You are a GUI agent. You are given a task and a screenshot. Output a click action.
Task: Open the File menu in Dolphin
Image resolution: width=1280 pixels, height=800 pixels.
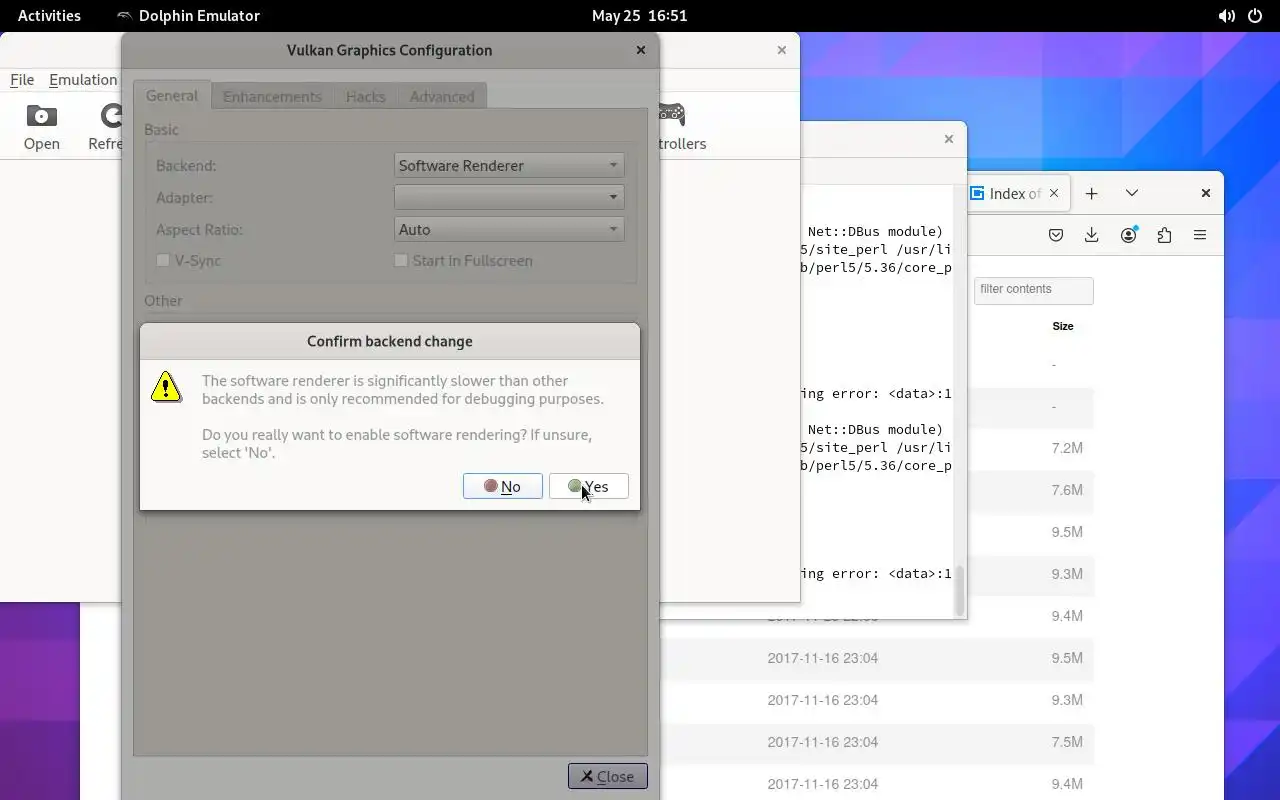click(x=22, y=80)
